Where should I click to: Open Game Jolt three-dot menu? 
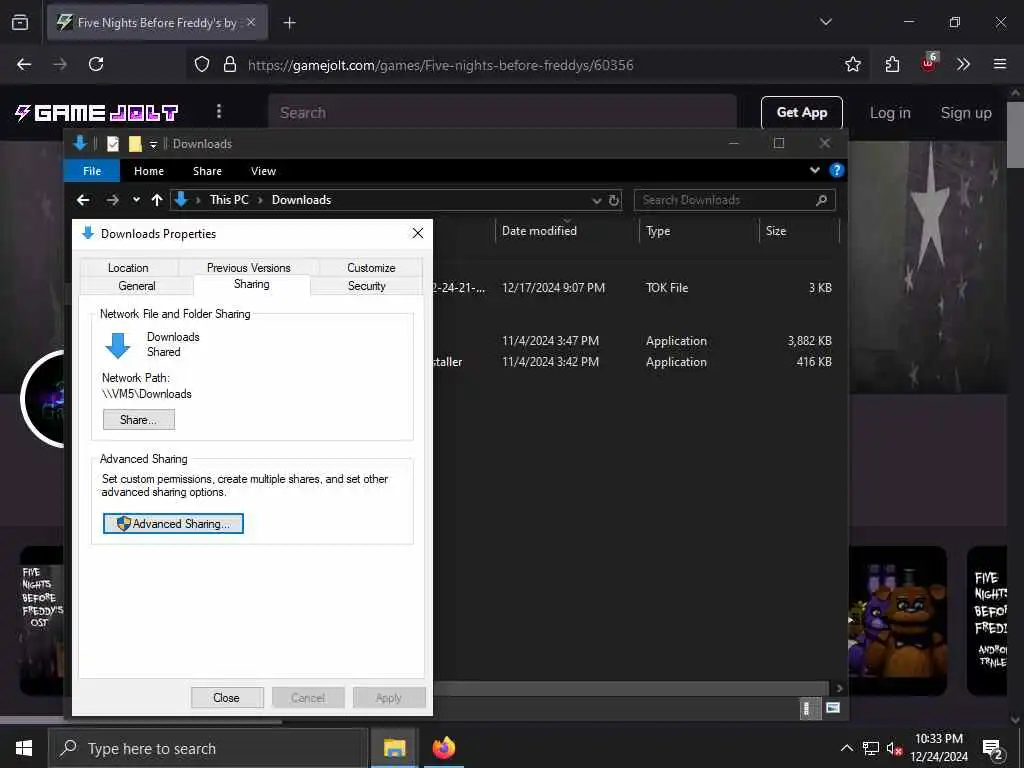(x=219, y=112)
